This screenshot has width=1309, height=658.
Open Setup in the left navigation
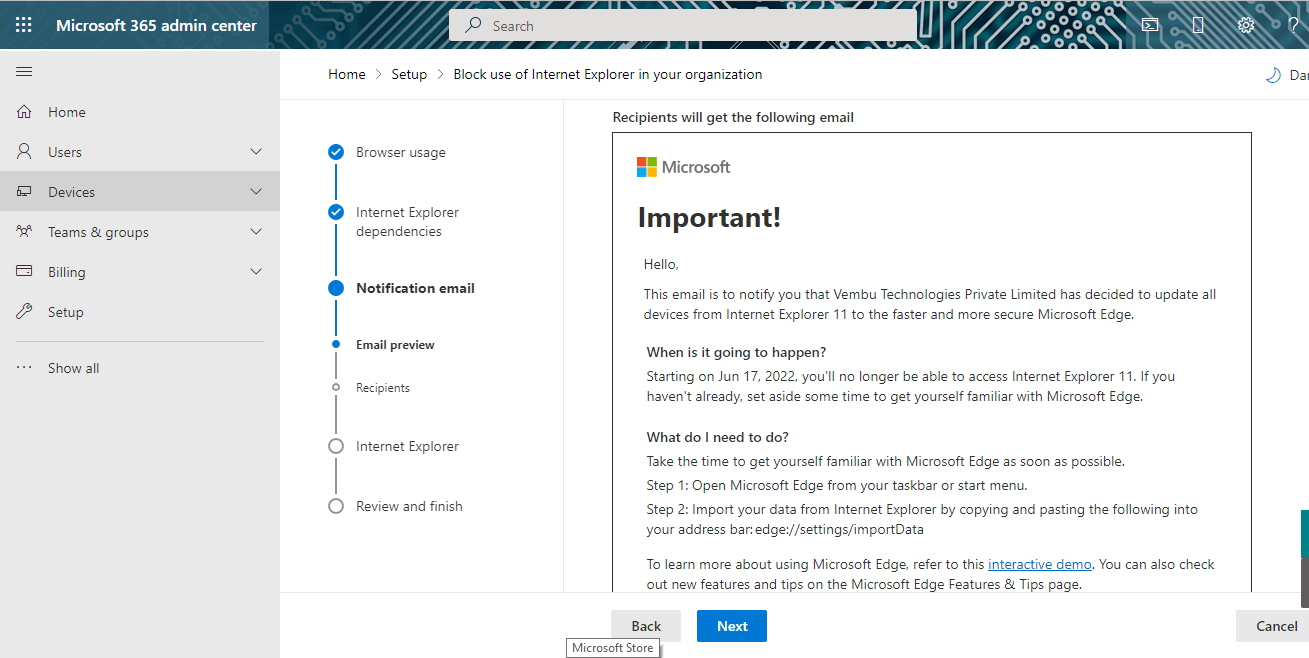point(140,312)
